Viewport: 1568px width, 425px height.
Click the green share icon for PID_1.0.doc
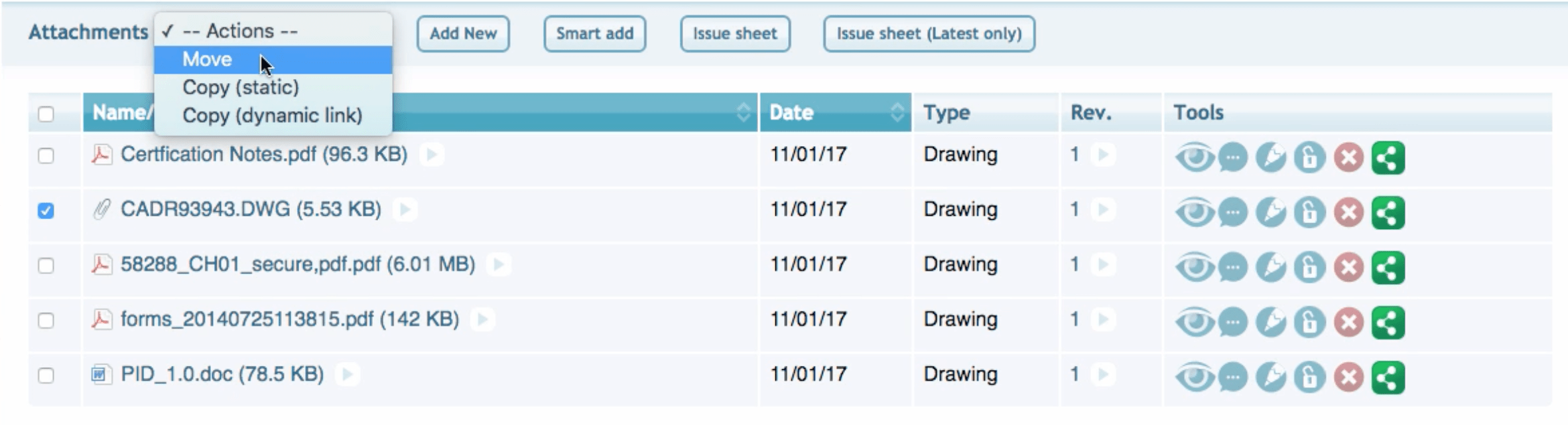point(1388,378)
